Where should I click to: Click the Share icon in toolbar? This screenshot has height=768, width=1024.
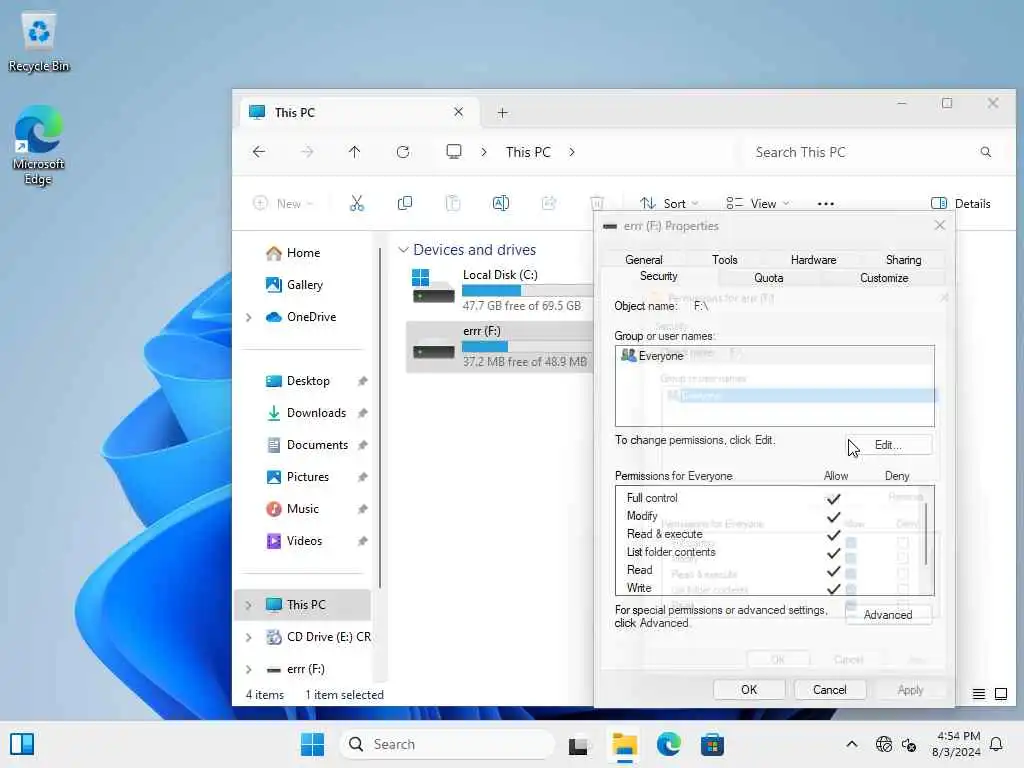549,204
